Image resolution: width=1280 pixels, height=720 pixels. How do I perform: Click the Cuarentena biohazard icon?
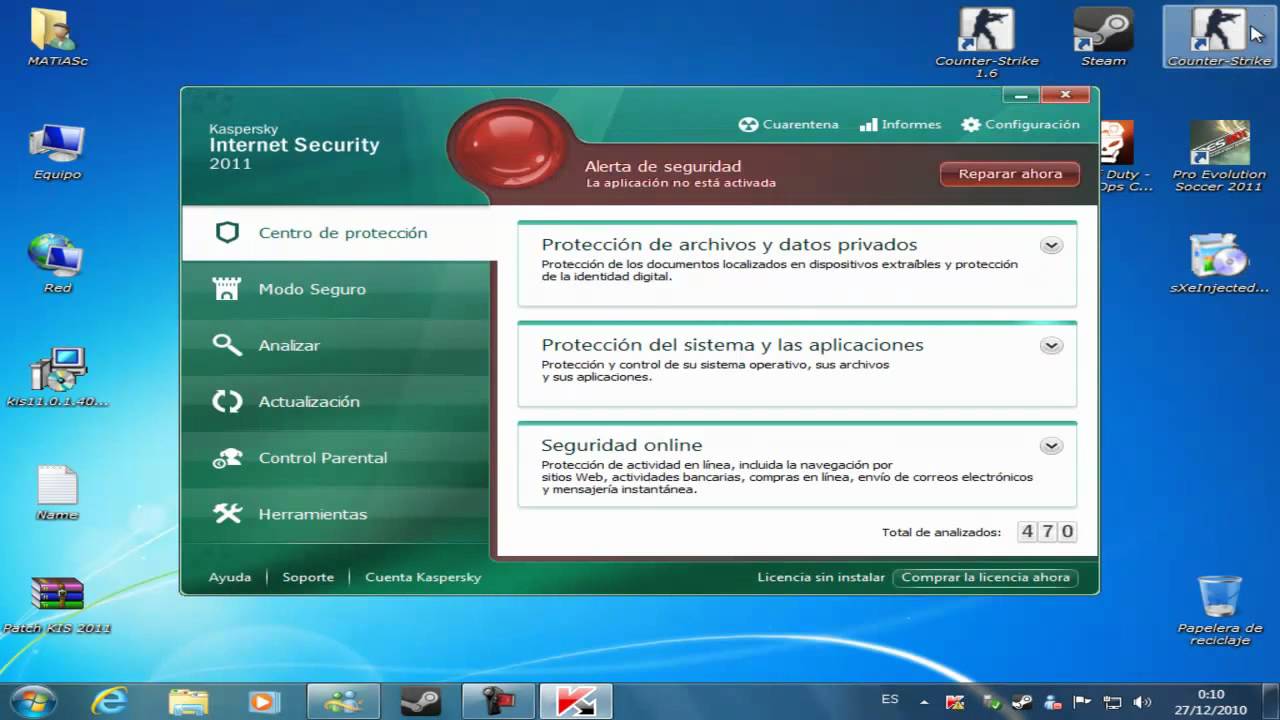748,125
